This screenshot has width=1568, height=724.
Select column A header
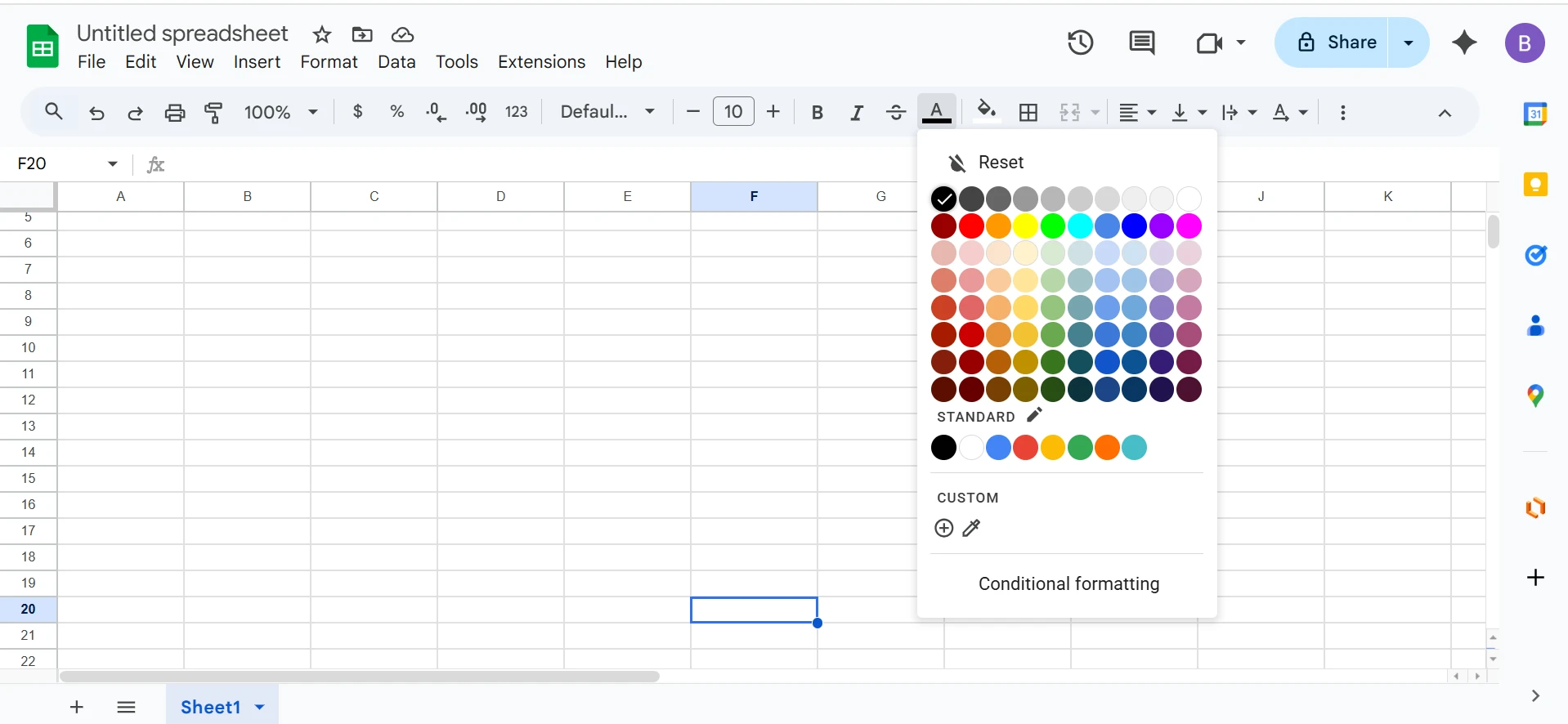coord(121,196)
